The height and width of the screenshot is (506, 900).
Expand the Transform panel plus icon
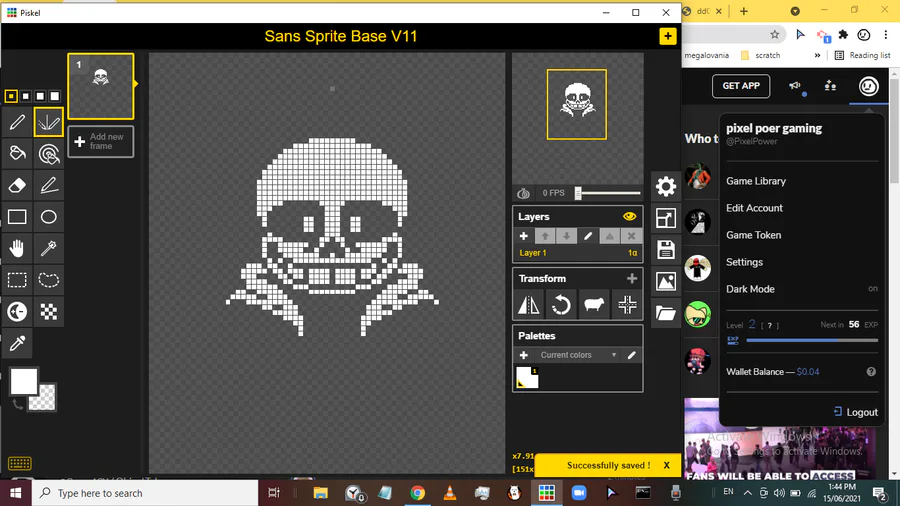point(632,278)
